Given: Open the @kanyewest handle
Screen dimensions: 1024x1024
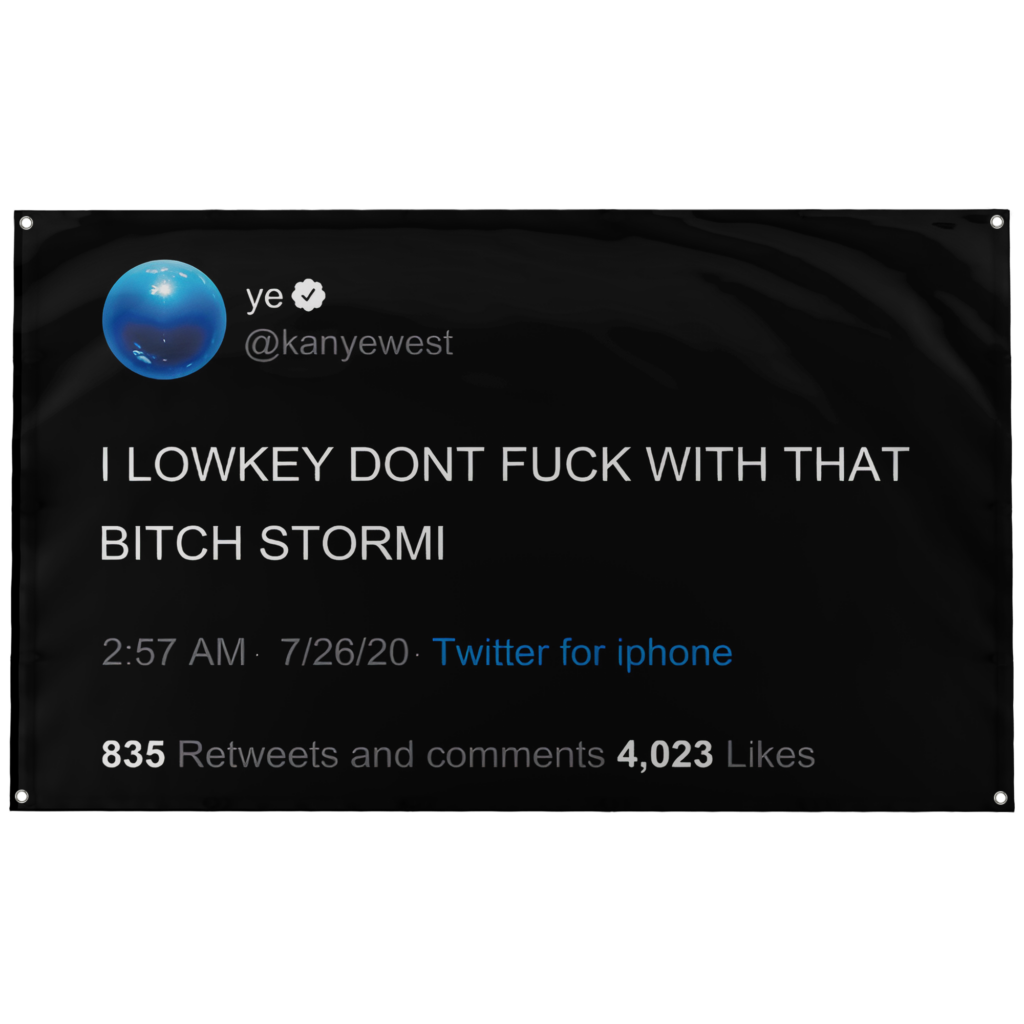Looking at the screenshot, I should [349, 343].
